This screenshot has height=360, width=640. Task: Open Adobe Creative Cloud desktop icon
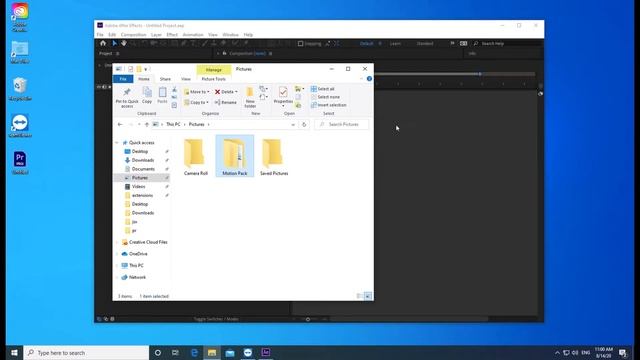20,16
